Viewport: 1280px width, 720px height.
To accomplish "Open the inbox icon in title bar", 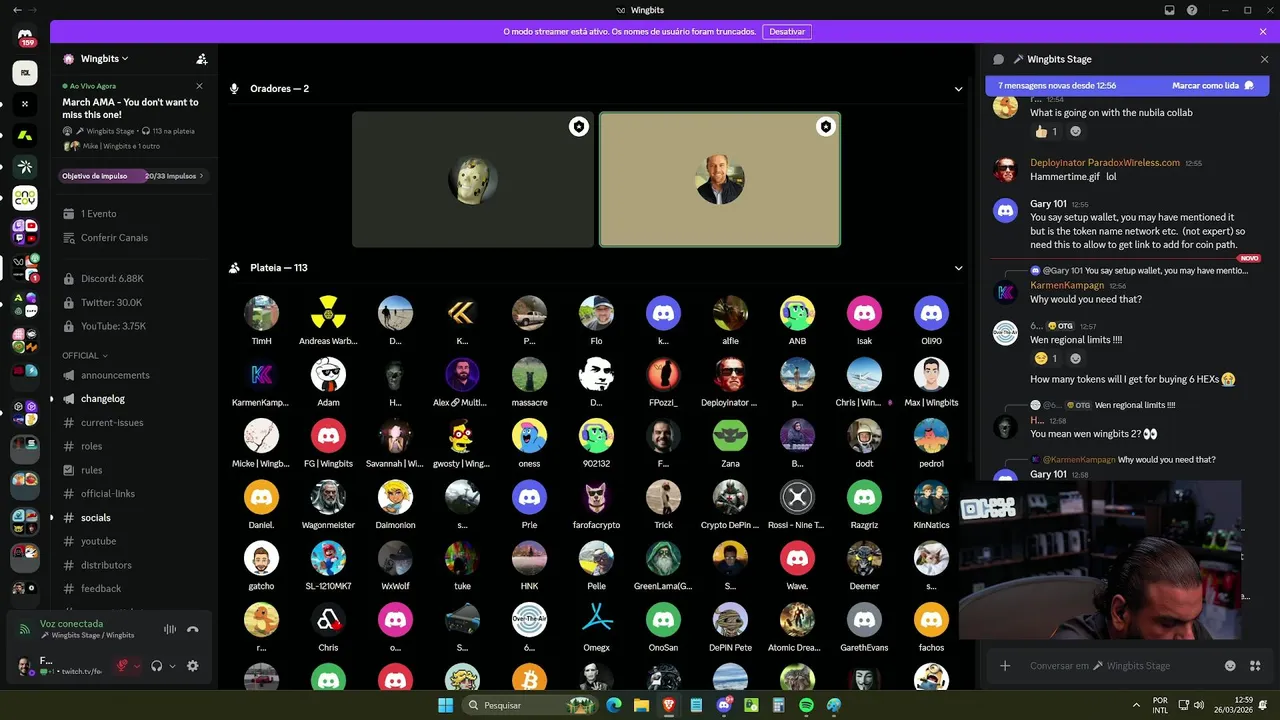I will pyautogui.click(x=1170, y=10).
